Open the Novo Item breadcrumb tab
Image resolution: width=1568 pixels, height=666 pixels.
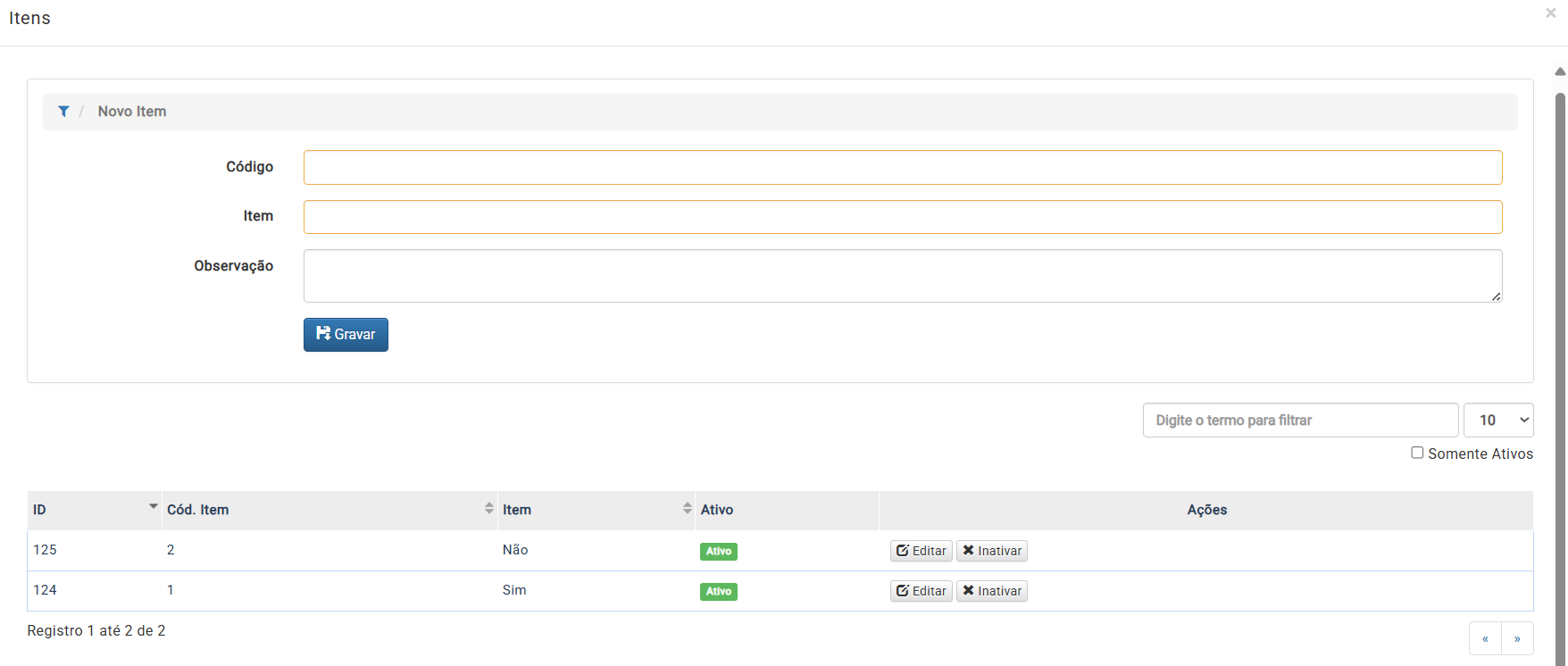coord(132,112)
